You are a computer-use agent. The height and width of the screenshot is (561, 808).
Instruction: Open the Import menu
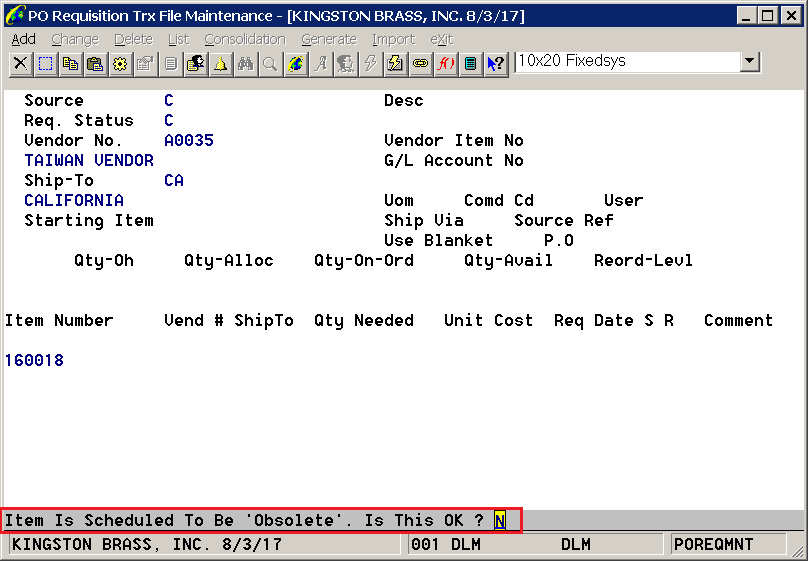pos(394,39)
